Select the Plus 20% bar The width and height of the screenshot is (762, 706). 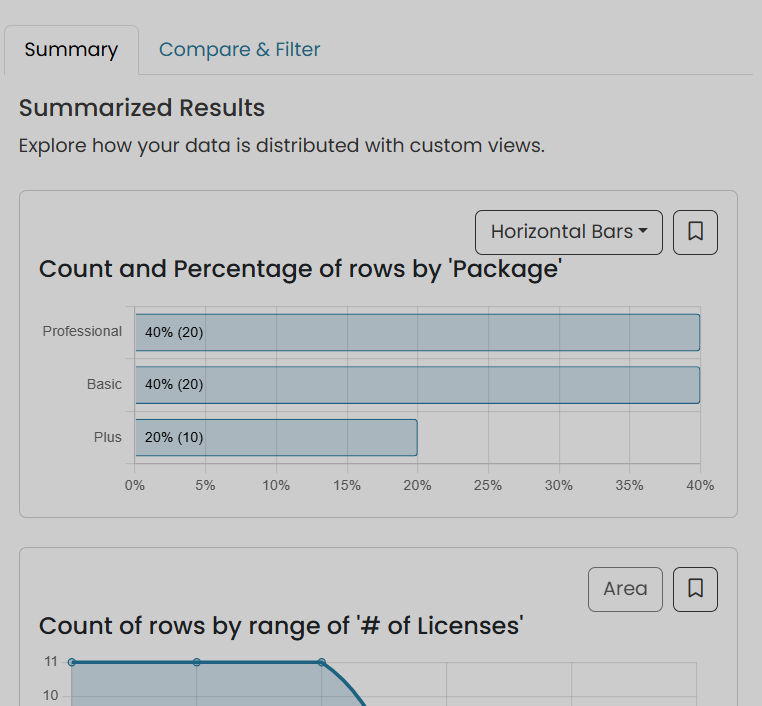click(x=276, y=437)
